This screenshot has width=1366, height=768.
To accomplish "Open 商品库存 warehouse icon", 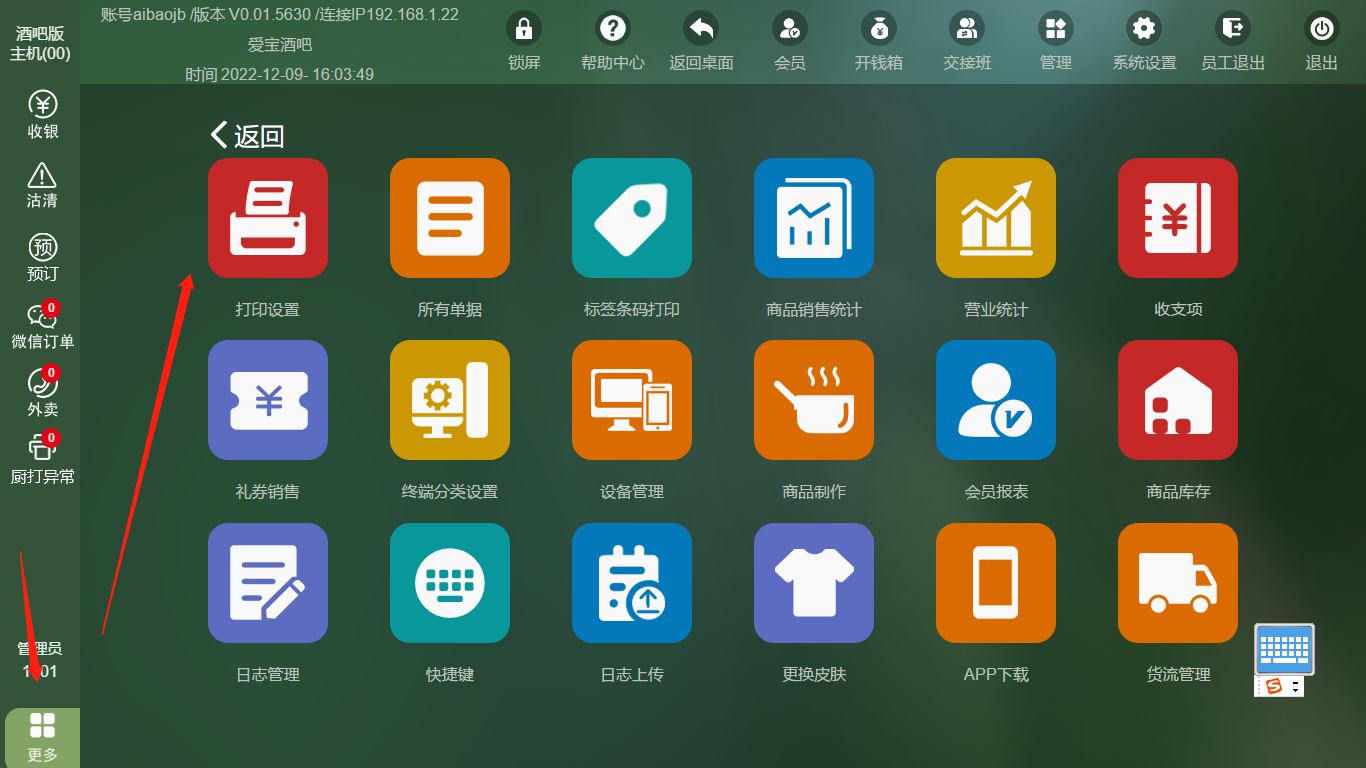I will tap(1178, 400).
